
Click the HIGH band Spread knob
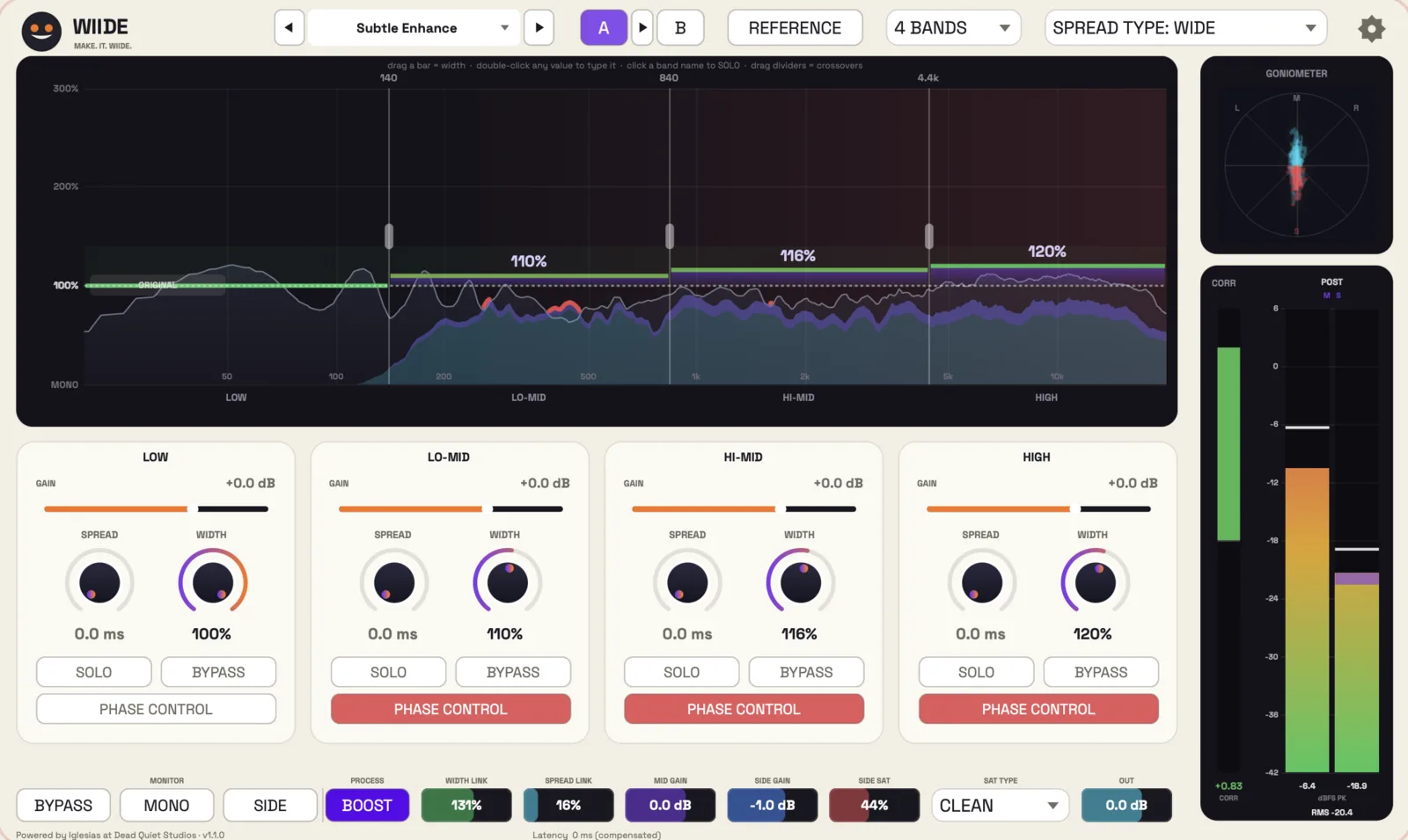point(981,582)
